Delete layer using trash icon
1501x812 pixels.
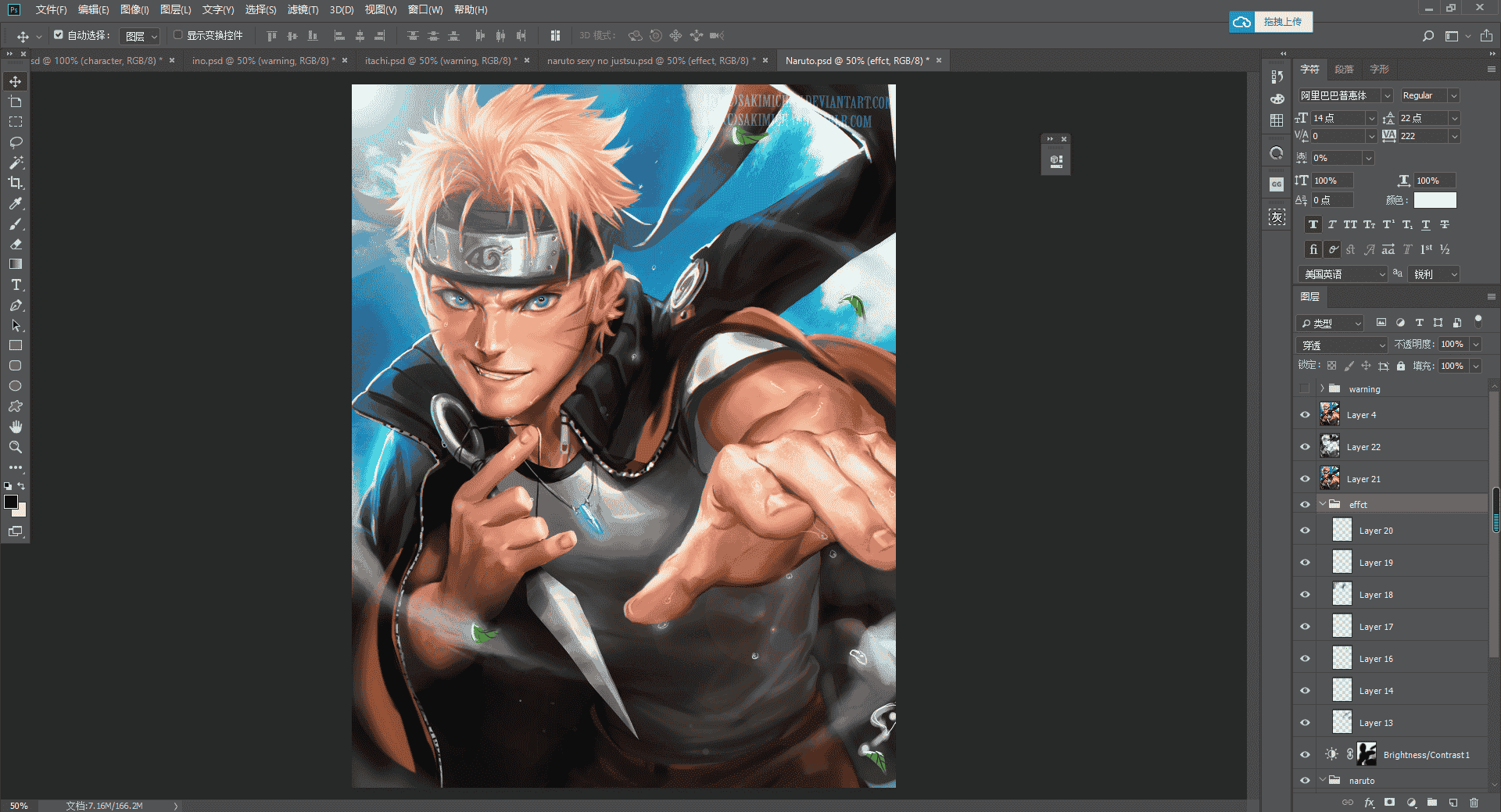1474,802
